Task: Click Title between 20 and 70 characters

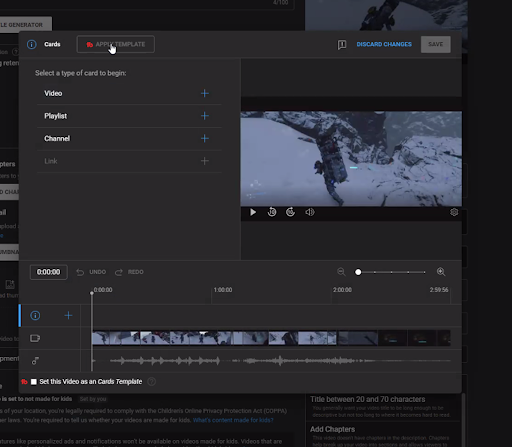Action: point(368,399)
